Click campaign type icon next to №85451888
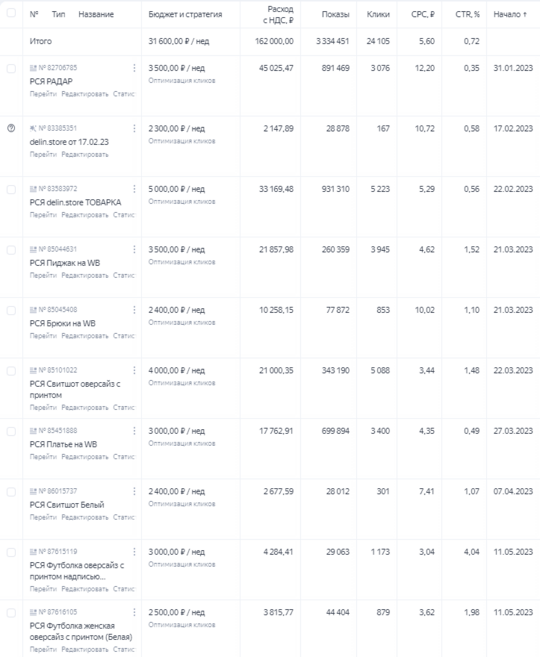 point(33,431)
